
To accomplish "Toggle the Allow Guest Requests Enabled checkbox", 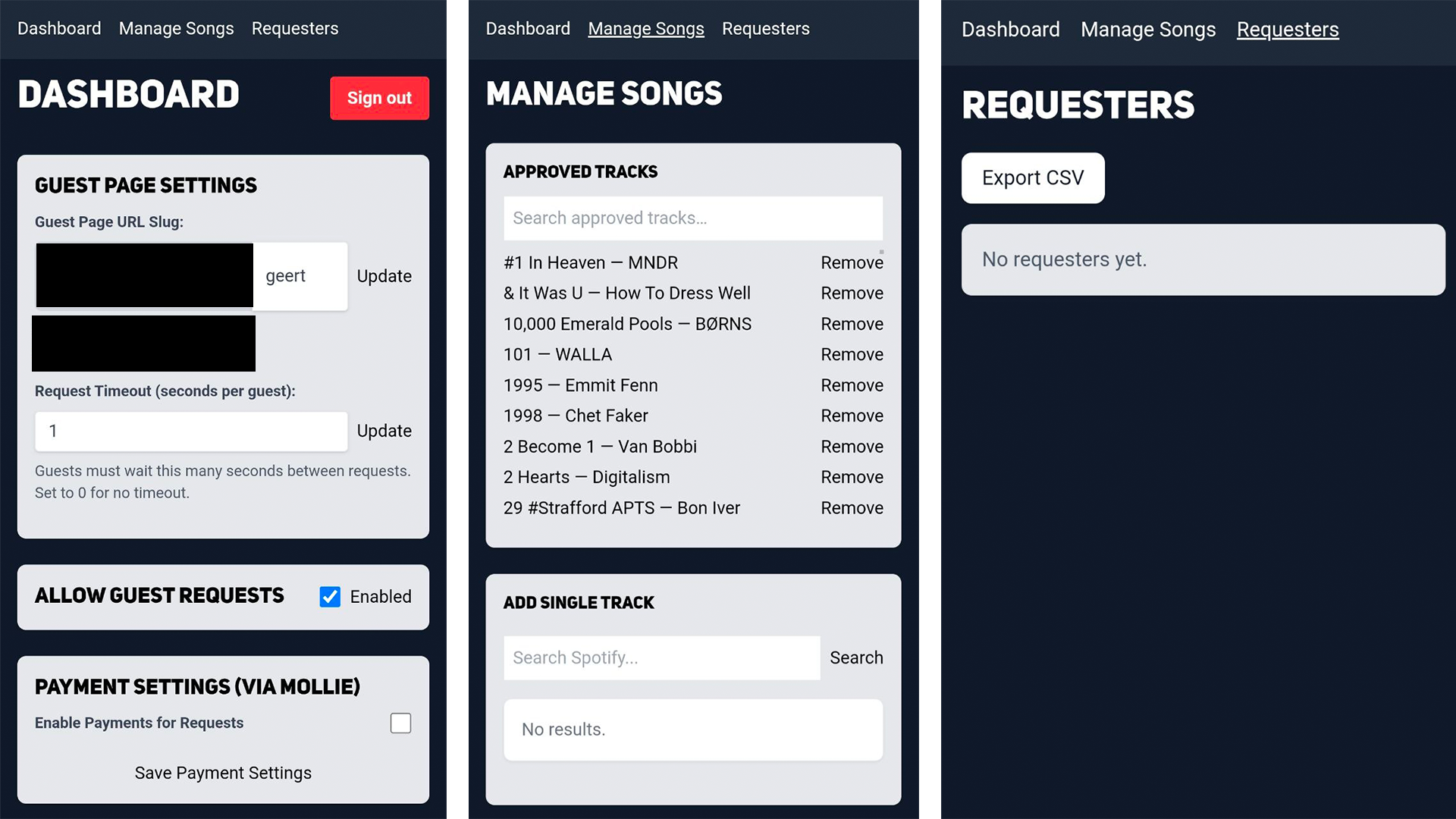I will point(330,597).
